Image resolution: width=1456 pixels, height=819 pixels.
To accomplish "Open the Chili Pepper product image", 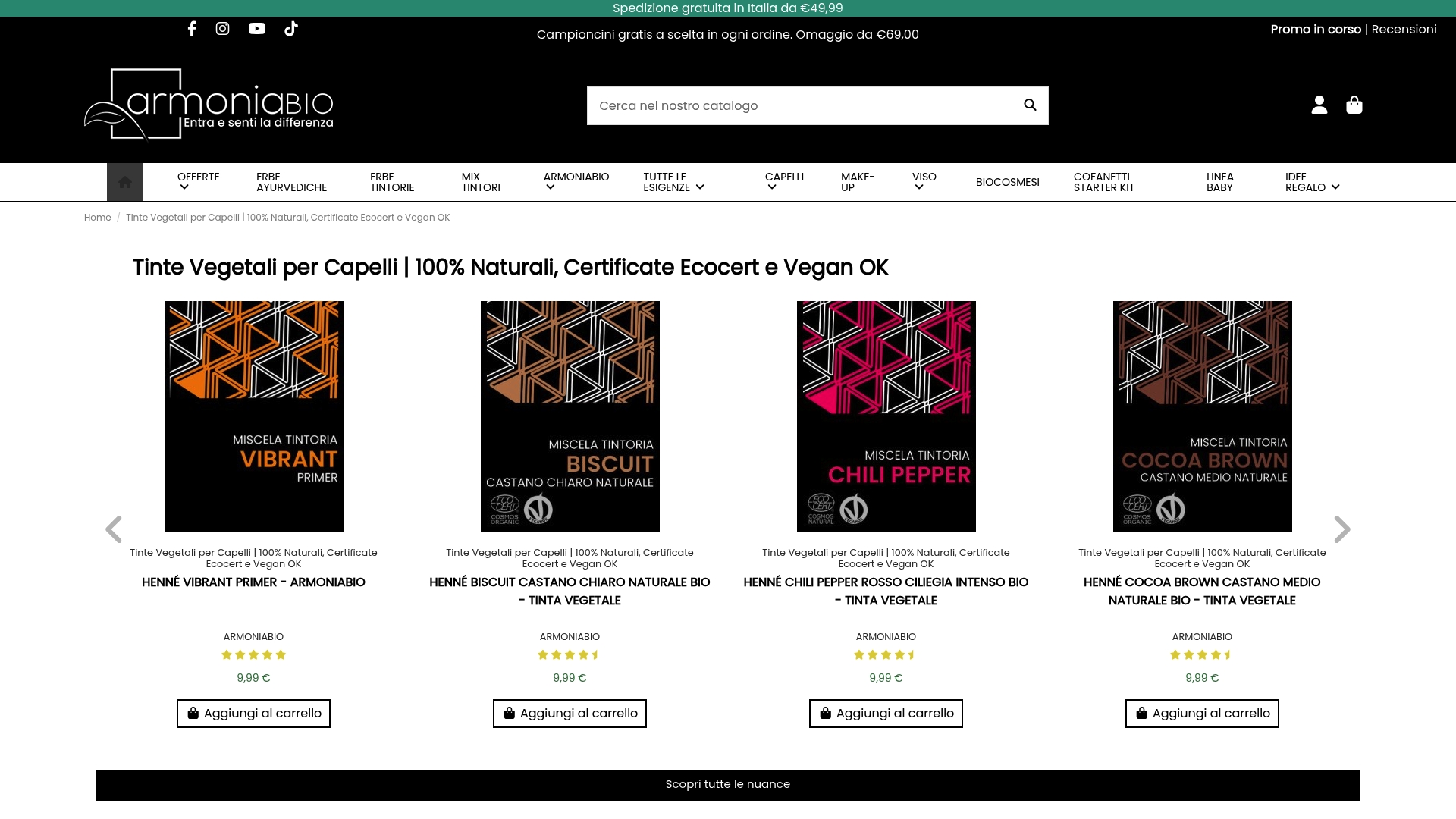I will coord(886,416).
